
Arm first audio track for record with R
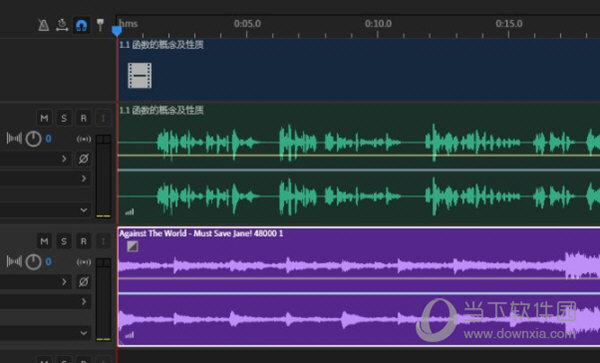[83, 118]
